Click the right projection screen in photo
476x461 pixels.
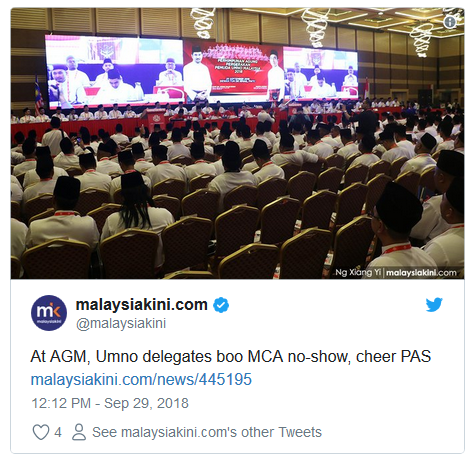320,72
